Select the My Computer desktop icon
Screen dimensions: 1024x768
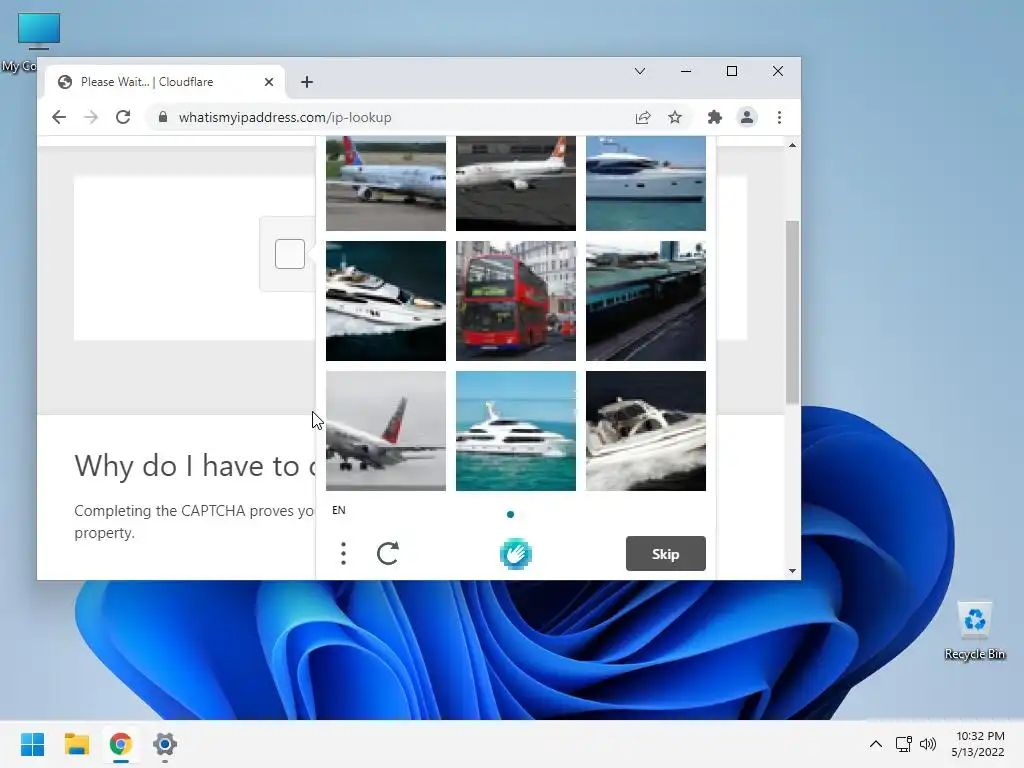(x=39, y=42)
